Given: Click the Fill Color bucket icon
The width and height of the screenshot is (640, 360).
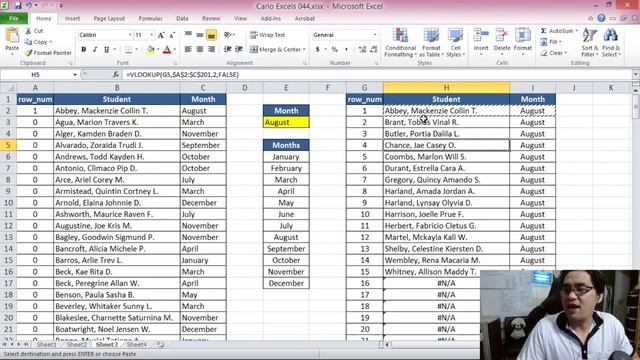Looking at the screenshot, I should (x=151, y=50).
